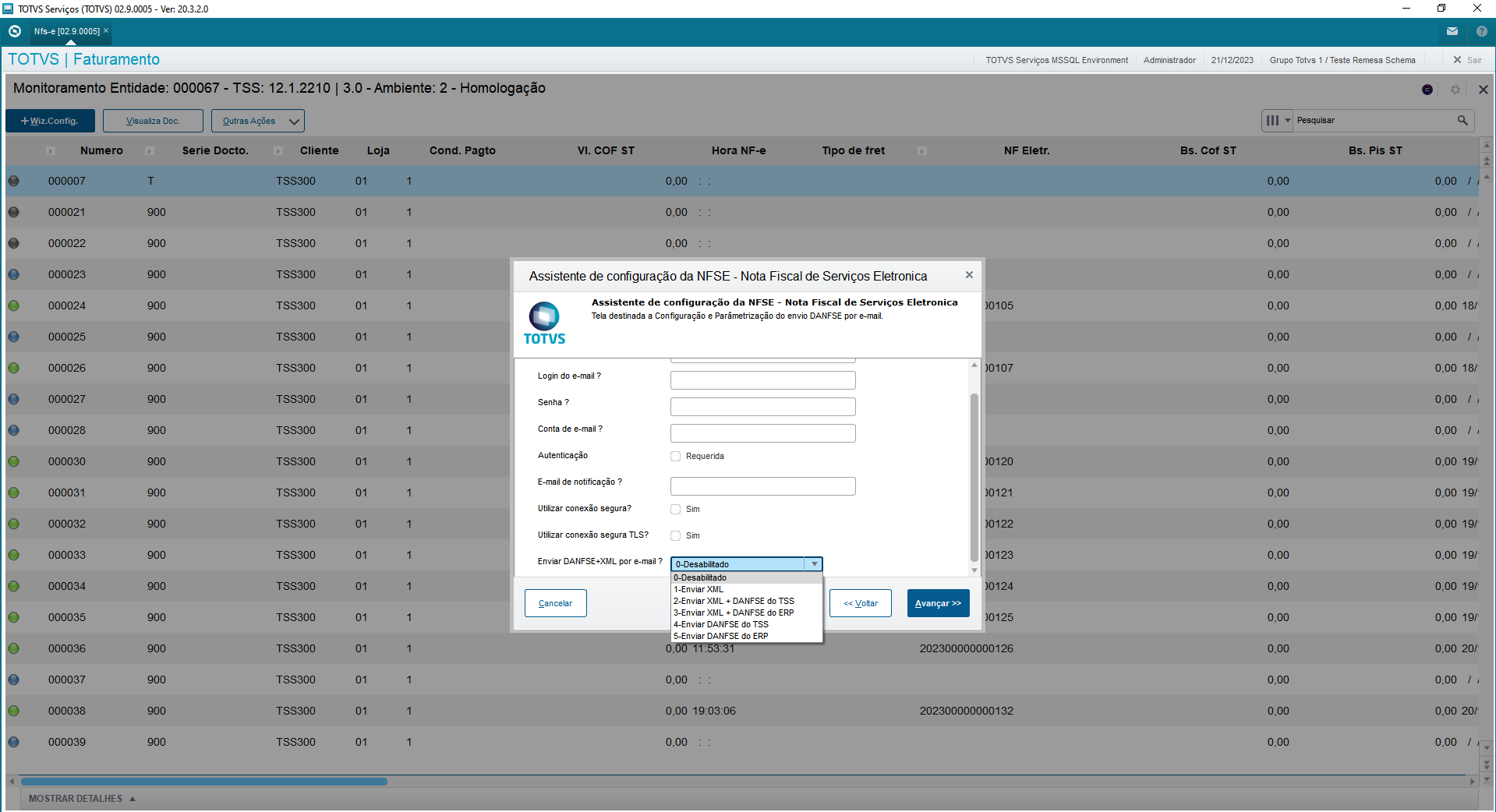Image resolution: width=1496 pixels, height=812 pixels.
Task: Click status circle of row 000021
Action: (x=13, y=212)
